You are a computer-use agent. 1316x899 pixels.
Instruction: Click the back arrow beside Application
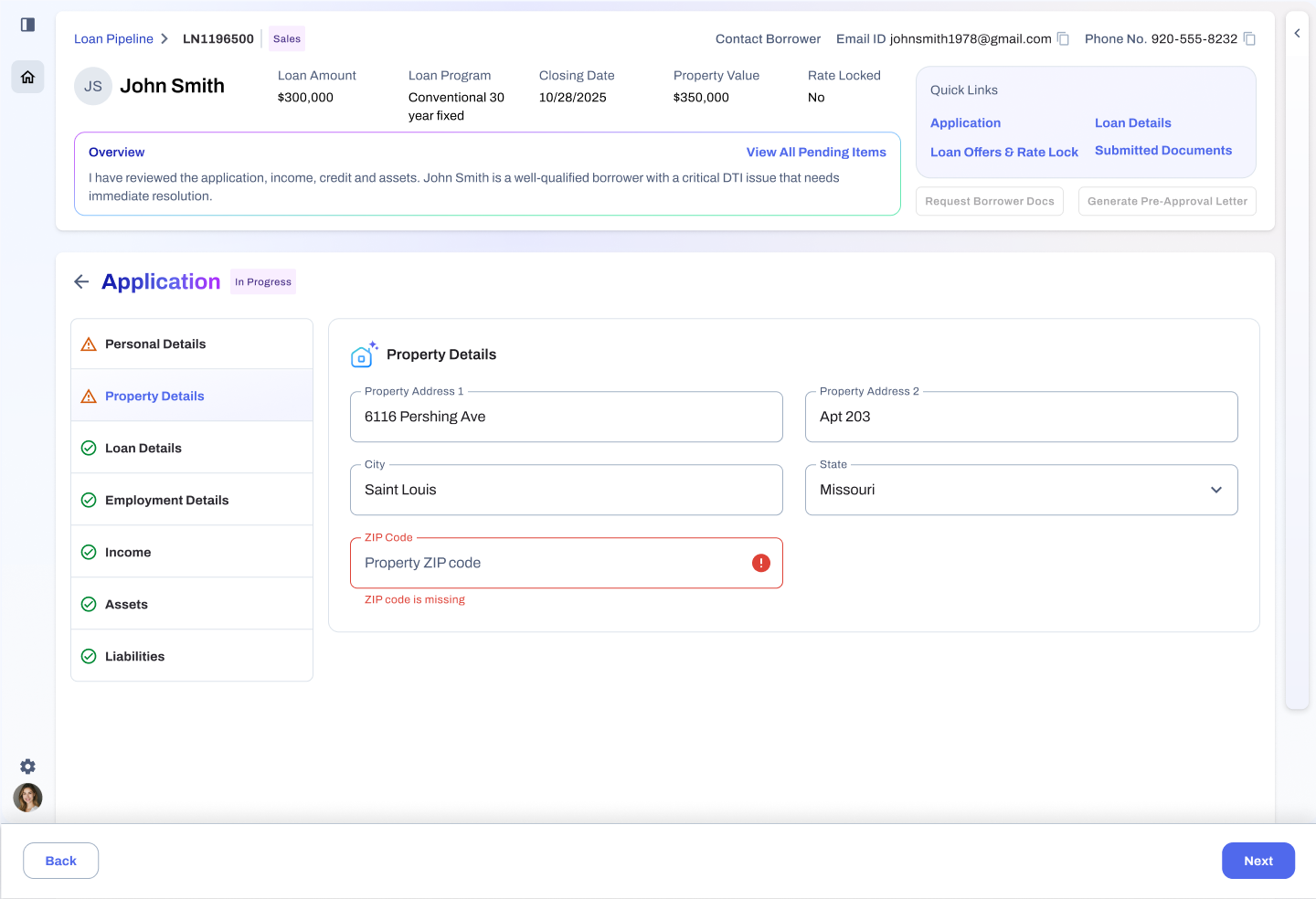point(81,281)
